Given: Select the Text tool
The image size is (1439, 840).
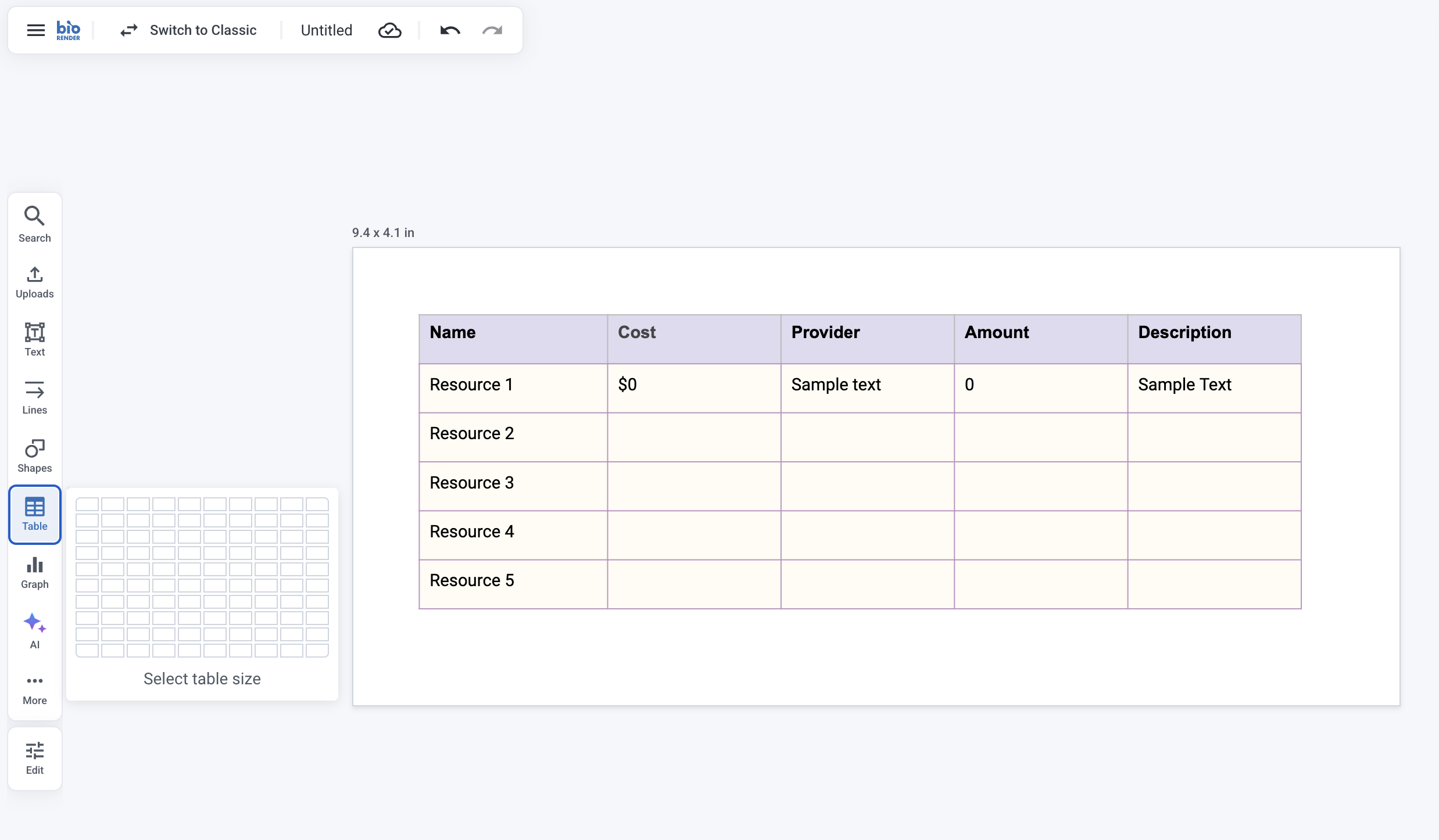Looking at the screenshot, I should [x=35, y=339].
